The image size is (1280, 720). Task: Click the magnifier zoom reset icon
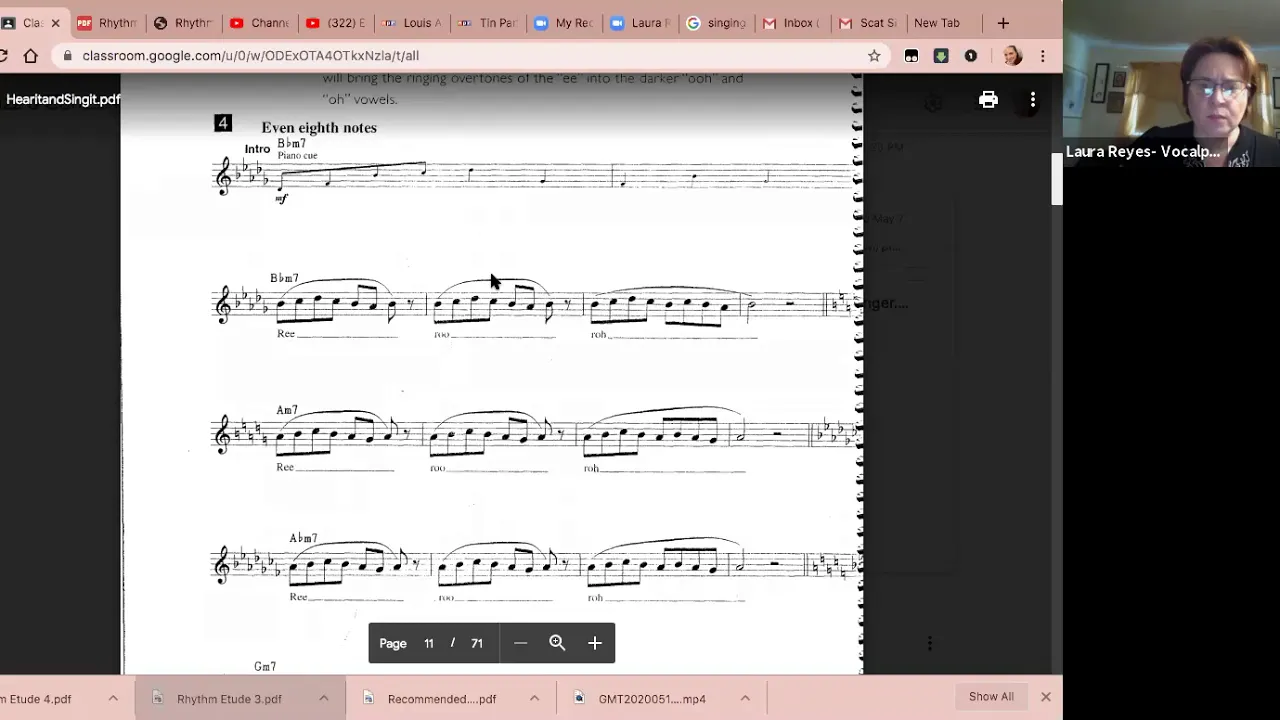coord(557,643)
